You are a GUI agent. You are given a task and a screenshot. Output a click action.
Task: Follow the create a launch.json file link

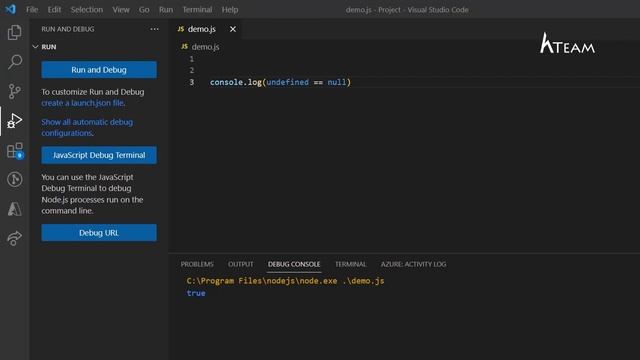(82, 103)
